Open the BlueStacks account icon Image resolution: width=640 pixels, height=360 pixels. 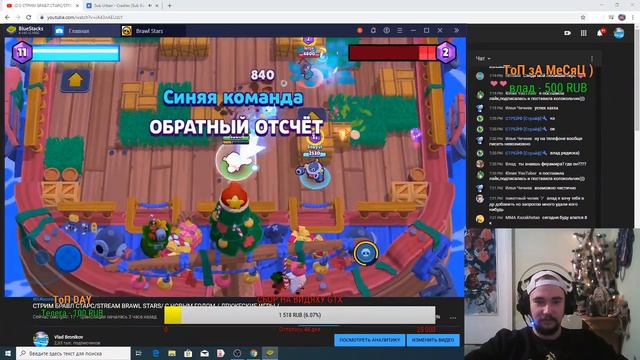coord(386,31)
